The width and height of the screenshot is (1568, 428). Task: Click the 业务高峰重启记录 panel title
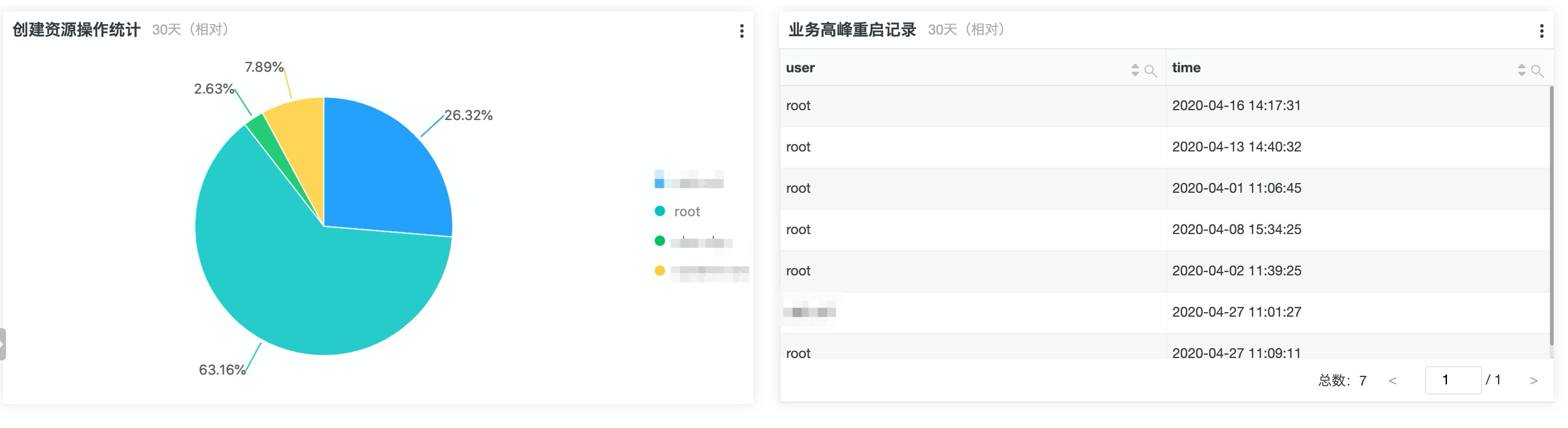click(852, 30)
